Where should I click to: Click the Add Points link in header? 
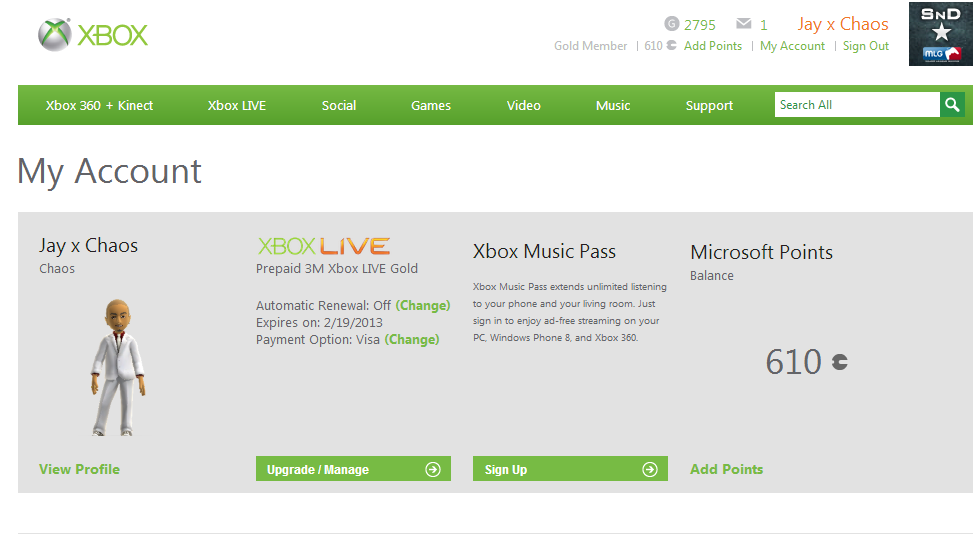point(713,45)
